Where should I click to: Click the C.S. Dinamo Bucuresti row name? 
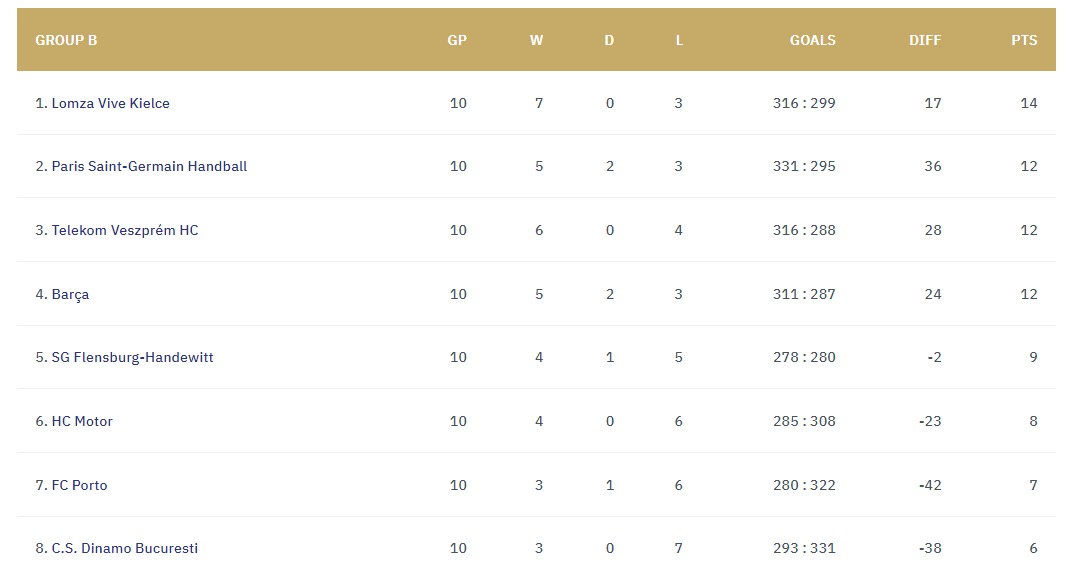click(125, 548)
